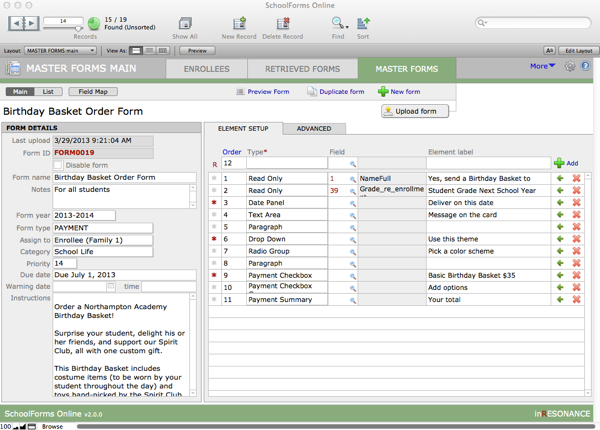
Task: Open the Find magnifier tool
Action: click(337, 23)
